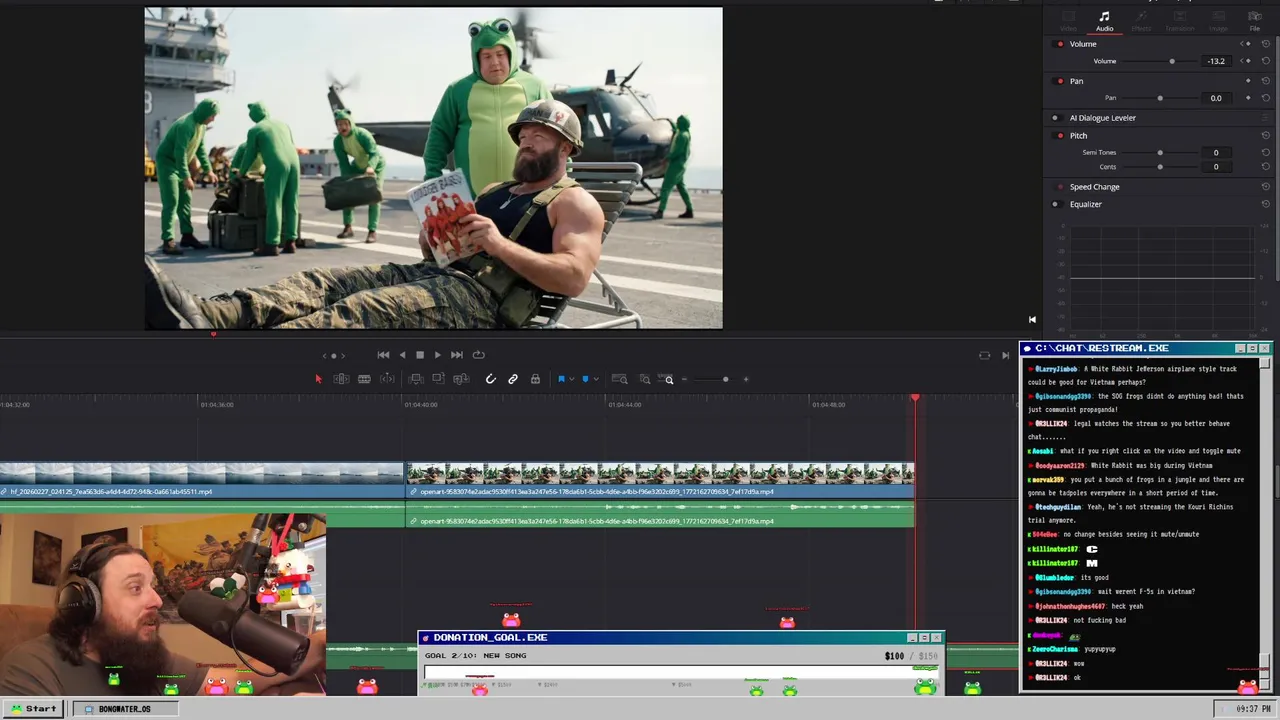Click the Full Extent Zoom icon

(x=619, y=379)
